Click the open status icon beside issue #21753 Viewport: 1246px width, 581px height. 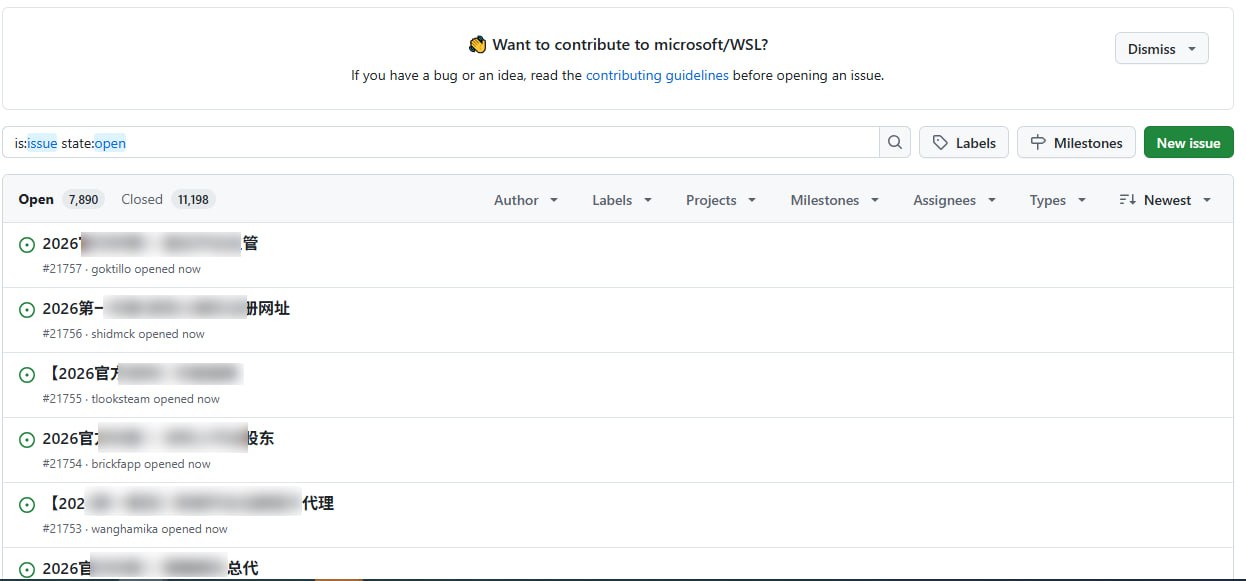[26, 504]
